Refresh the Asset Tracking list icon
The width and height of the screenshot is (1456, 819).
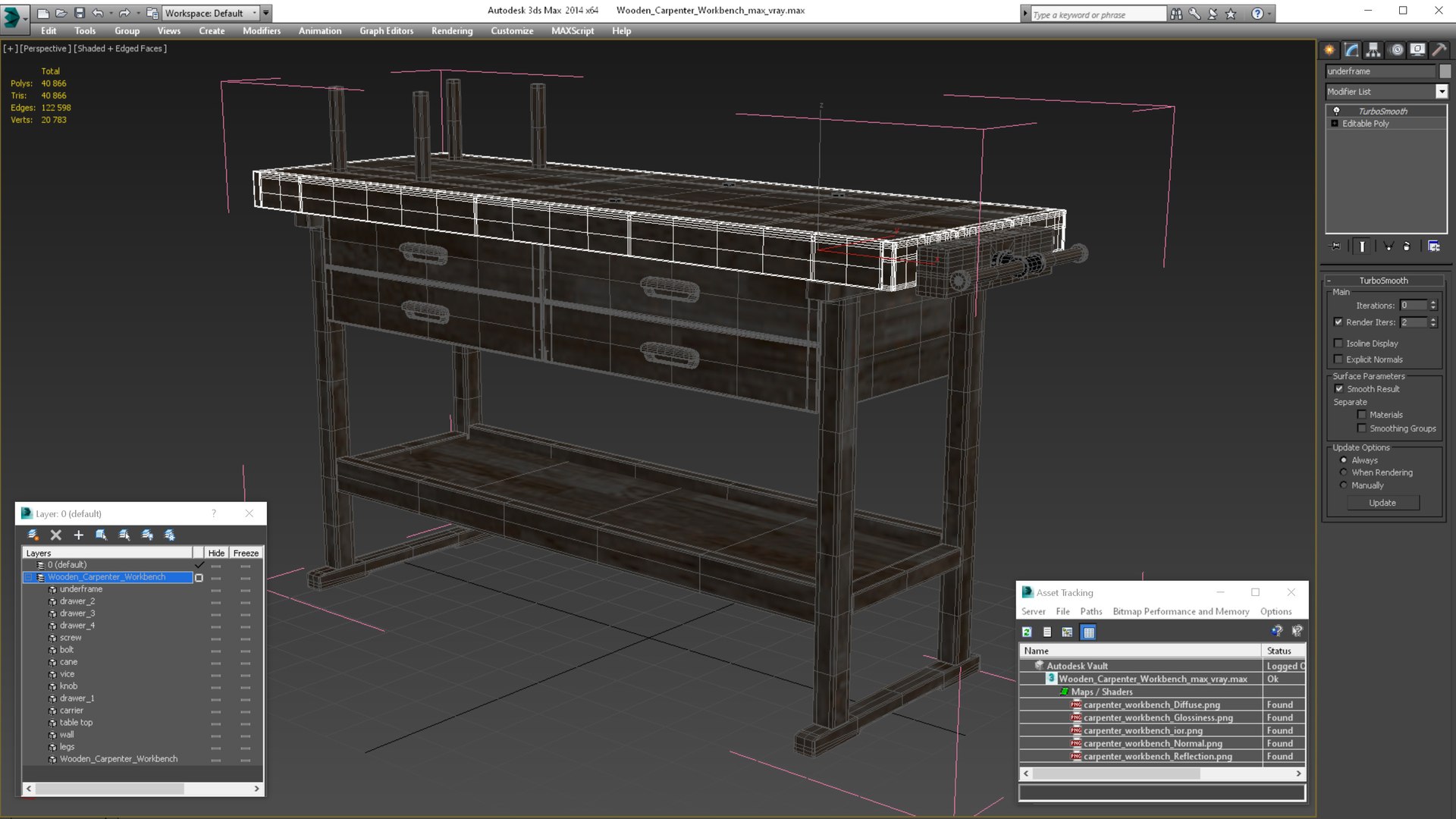coord(1027,632)
